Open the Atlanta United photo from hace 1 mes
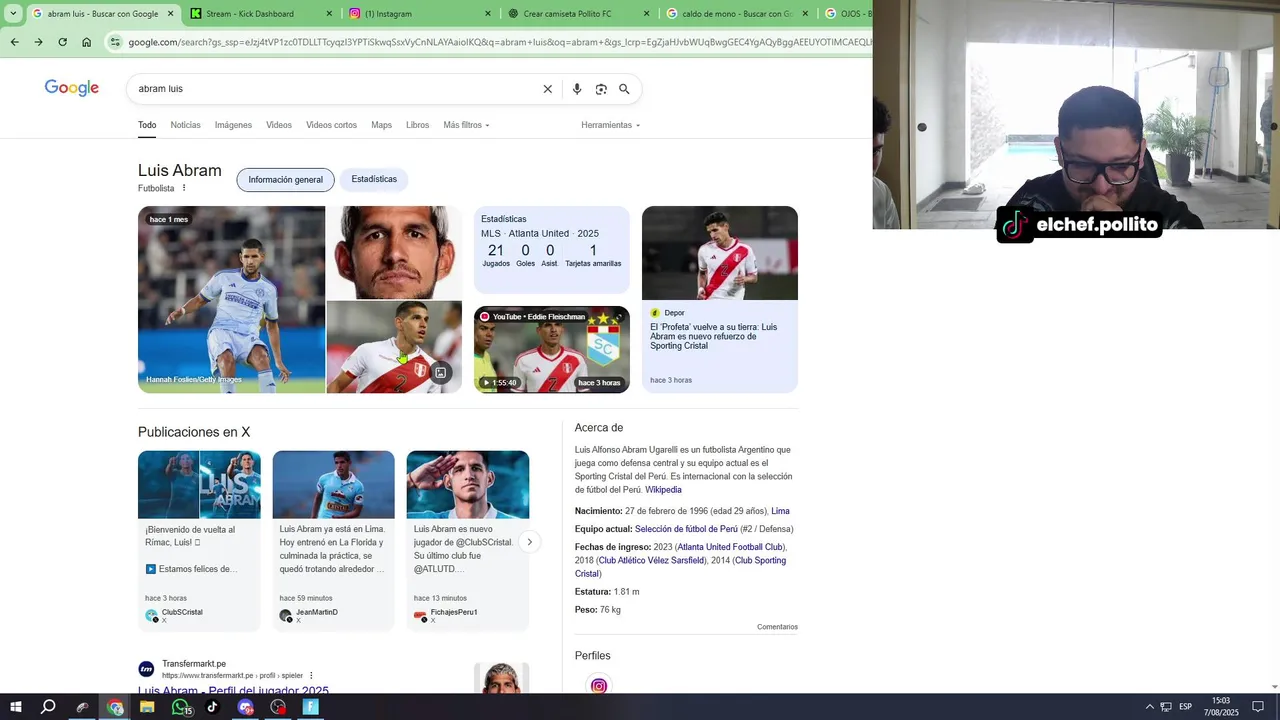The image size is (1280, 720). coord(231,299)
